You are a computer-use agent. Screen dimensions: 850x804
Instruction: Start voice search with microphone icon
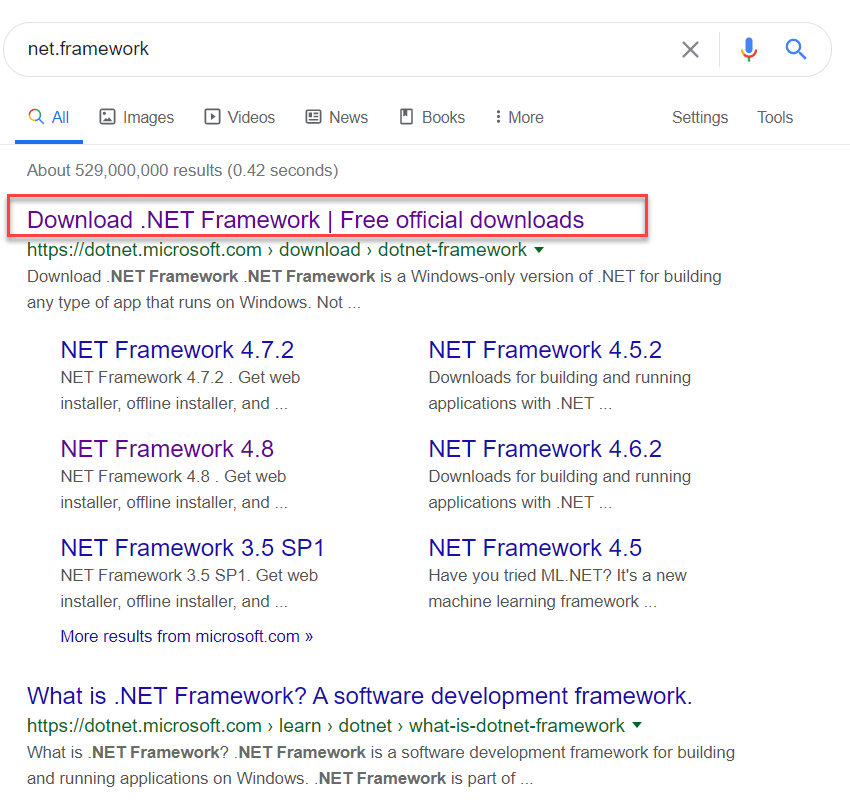pos(749,49)
